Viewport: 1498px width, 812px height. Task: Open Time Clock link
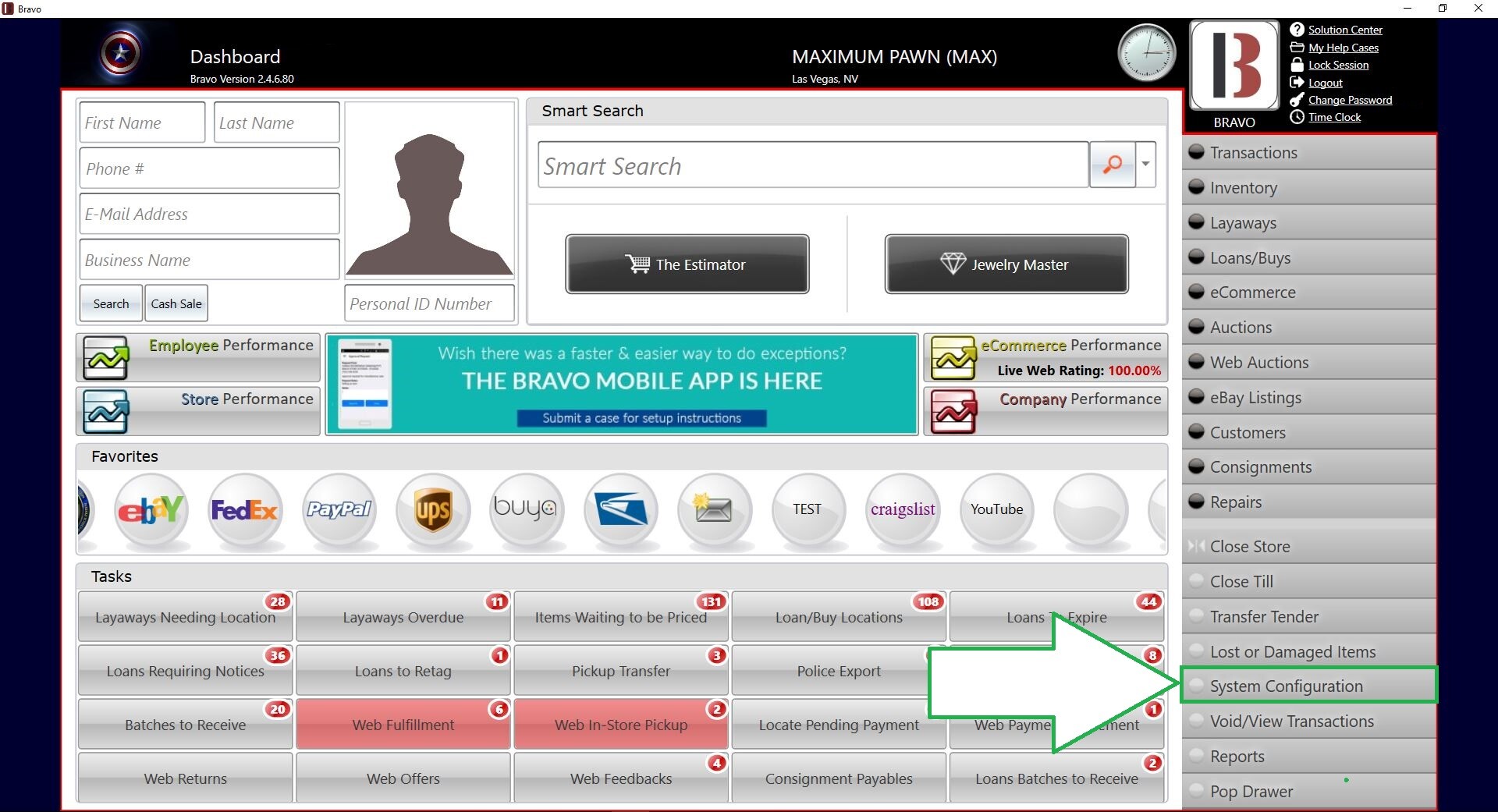(1334, 117)
